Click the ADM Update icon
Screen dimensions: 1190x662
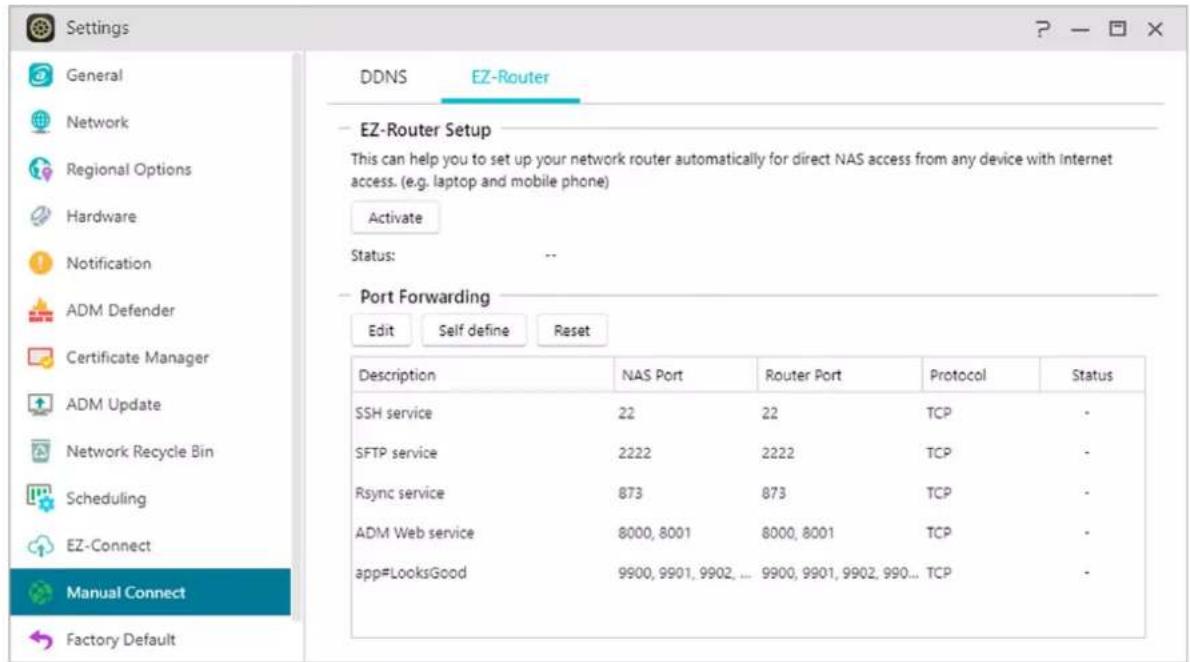pyautogui.click(x=40, y=404)
